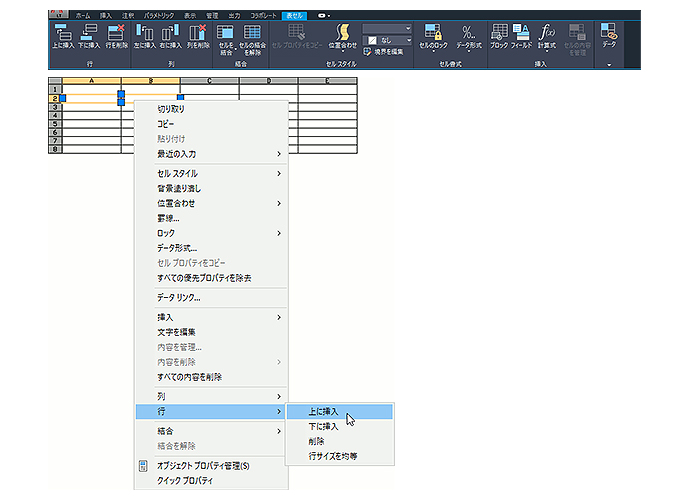Click the 境界を編集 (edit borders) button
This screenshot has height=500, width=688.
(383, 52)
